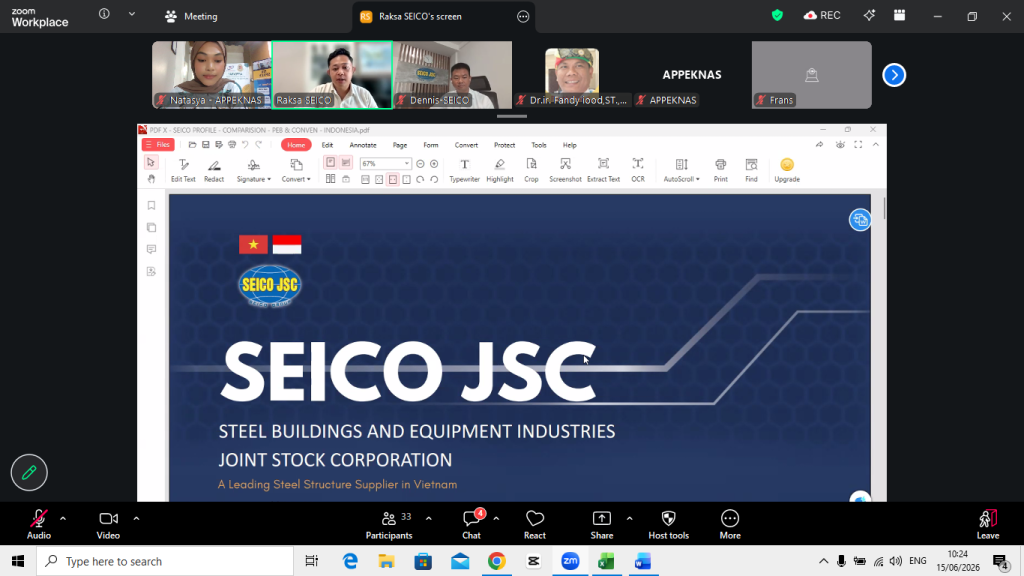The height and width of the screenshot is (576, 1024).
Task: Open Google Chrome from taskbar
Action: tap(497, 561)
